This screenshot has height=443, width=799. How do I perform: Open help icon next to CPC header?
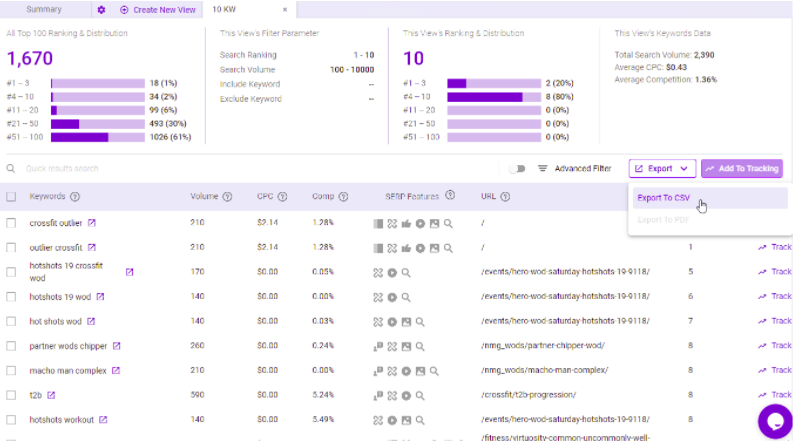coord(282,196)
